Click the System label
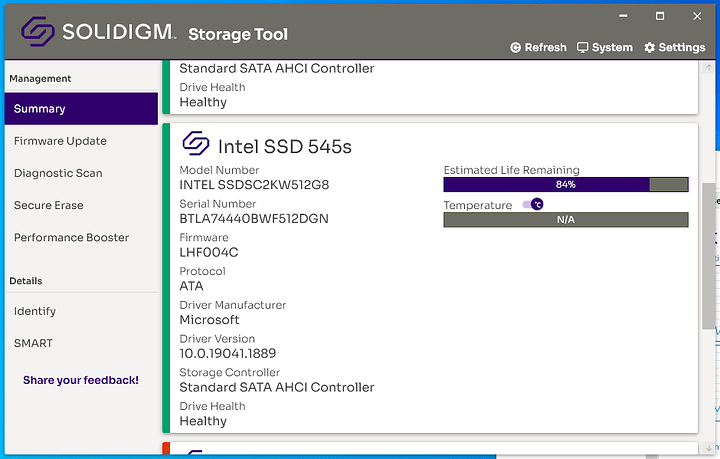 click(612, 48)
